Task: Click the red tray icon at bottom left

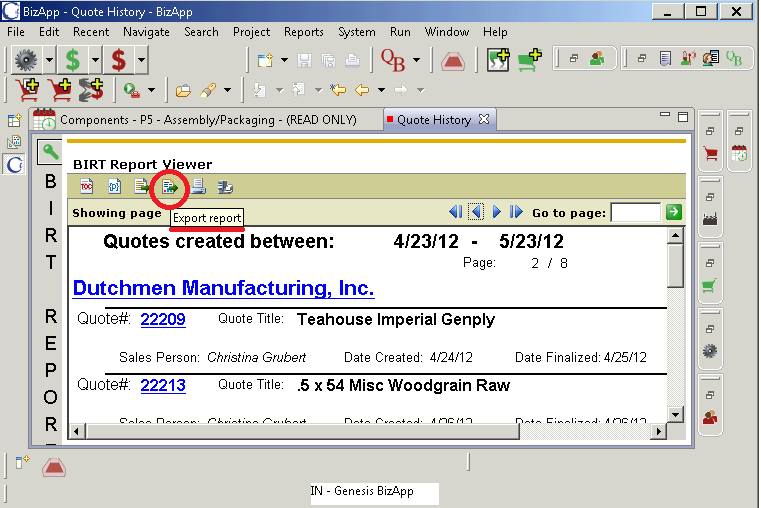Action: click(x=53, y=468)
